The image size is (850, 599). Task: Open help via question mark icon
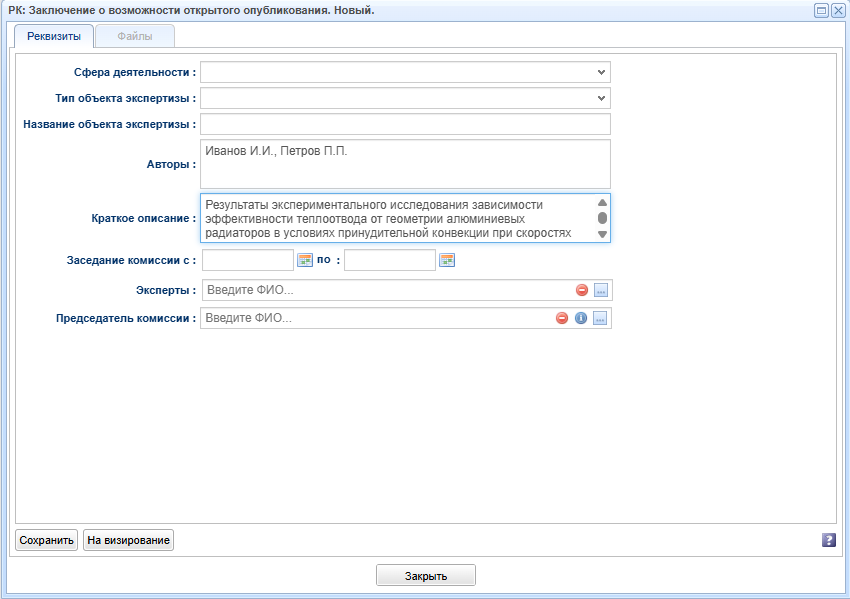[829, 540]
